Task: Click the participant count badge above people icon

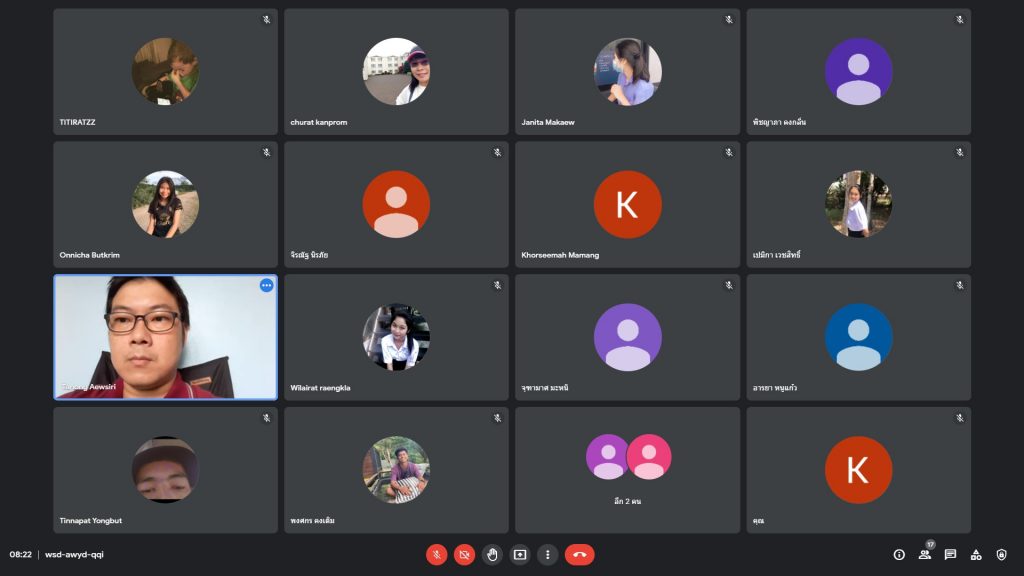Action: pos(930,543)
